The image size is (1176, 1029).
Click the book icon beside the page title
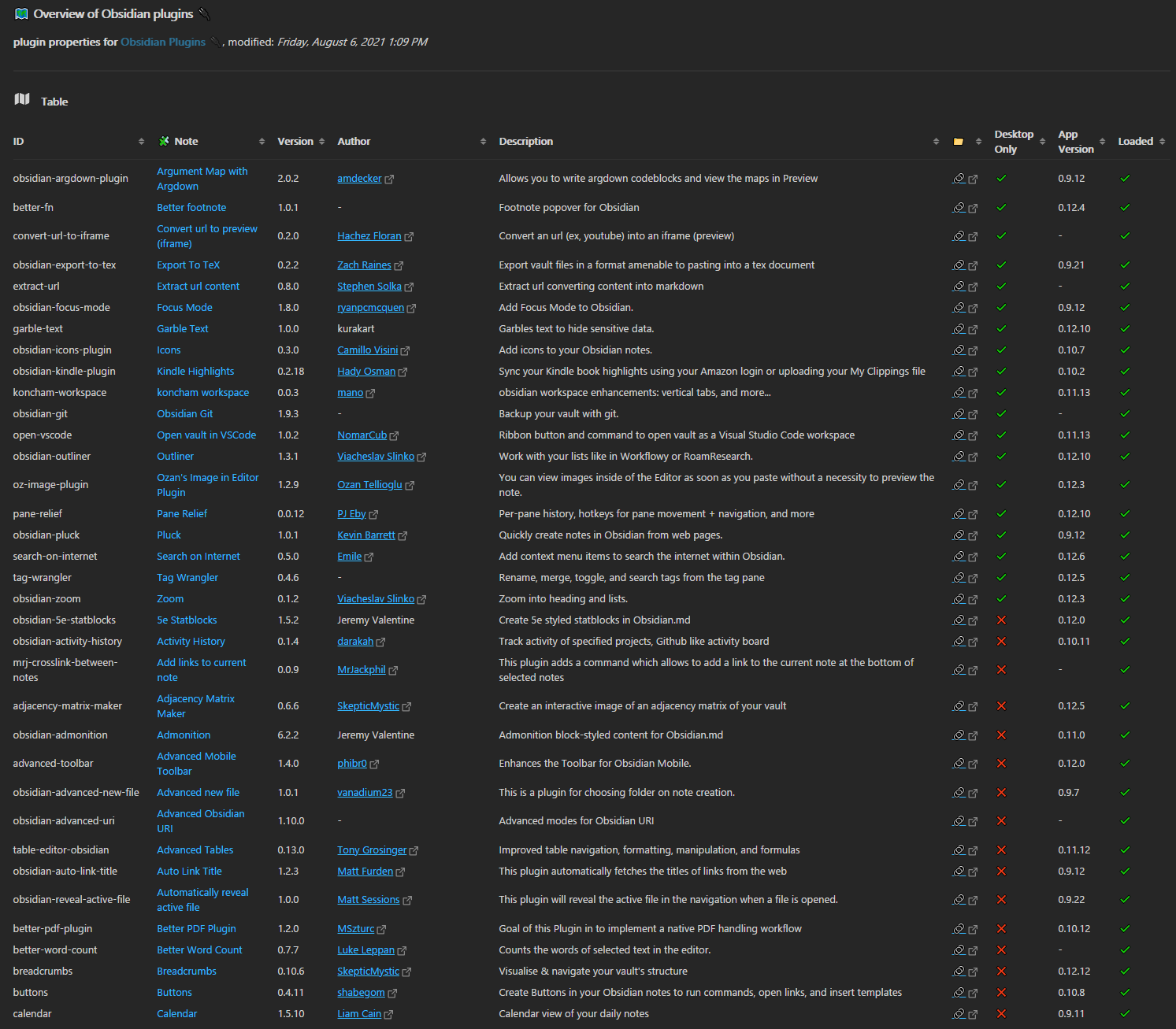coord(21,14)
